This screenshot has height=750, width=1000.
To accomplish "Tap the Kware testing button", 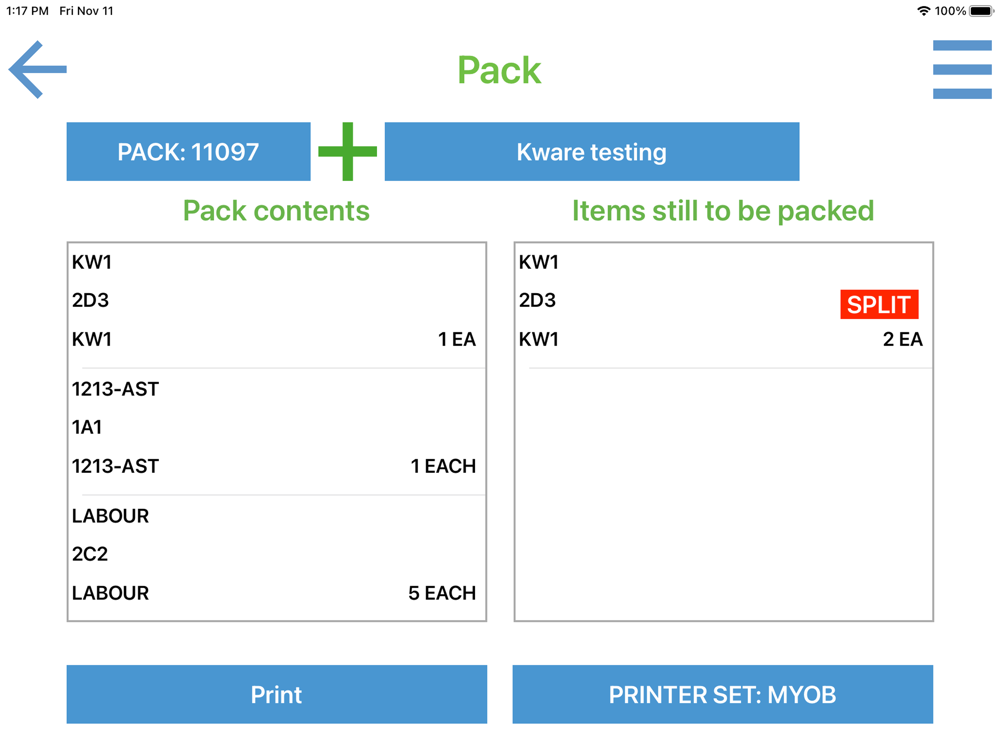I will (591, 152).
